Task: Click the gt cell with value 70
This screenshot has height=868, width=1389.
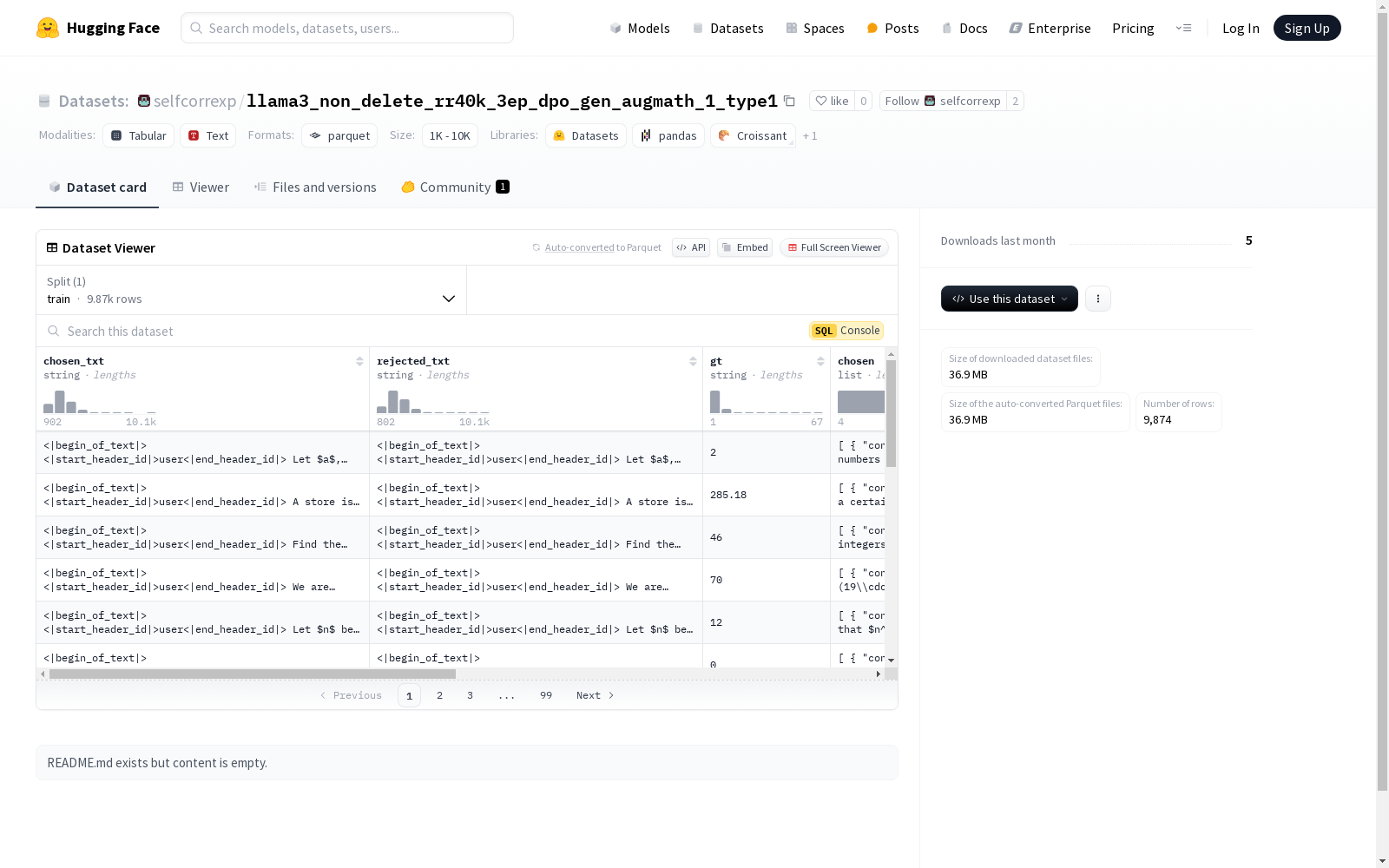Action: [x=767, y=580]
